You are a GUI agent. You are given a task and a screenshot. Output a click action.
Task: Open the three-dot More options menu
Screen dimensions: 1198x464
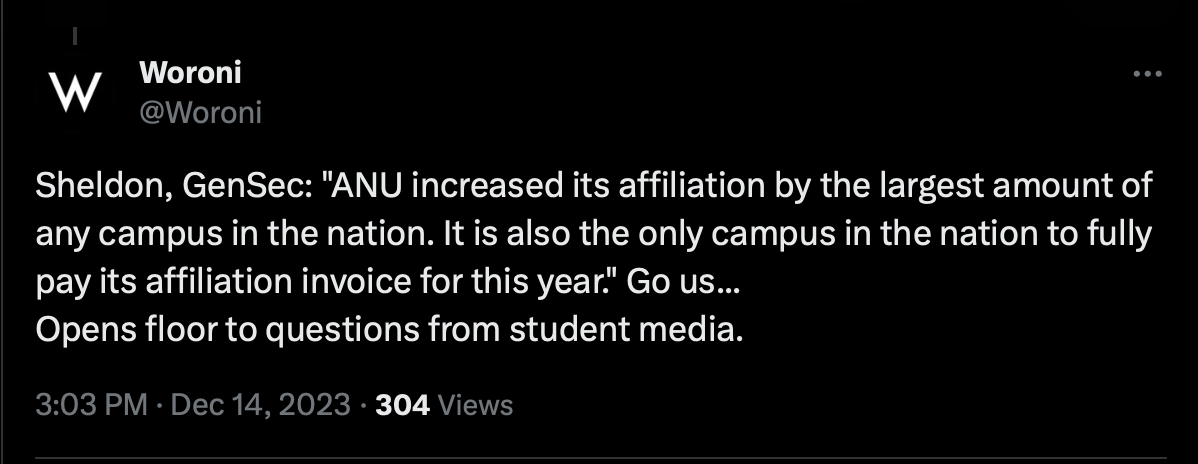[x=1147, y=74]
